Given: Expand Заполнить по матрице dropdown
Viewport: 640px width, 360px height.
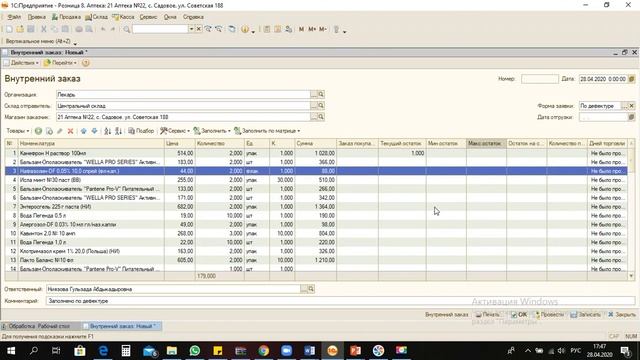Looking at the screenshot, I should tap(267, 131).
